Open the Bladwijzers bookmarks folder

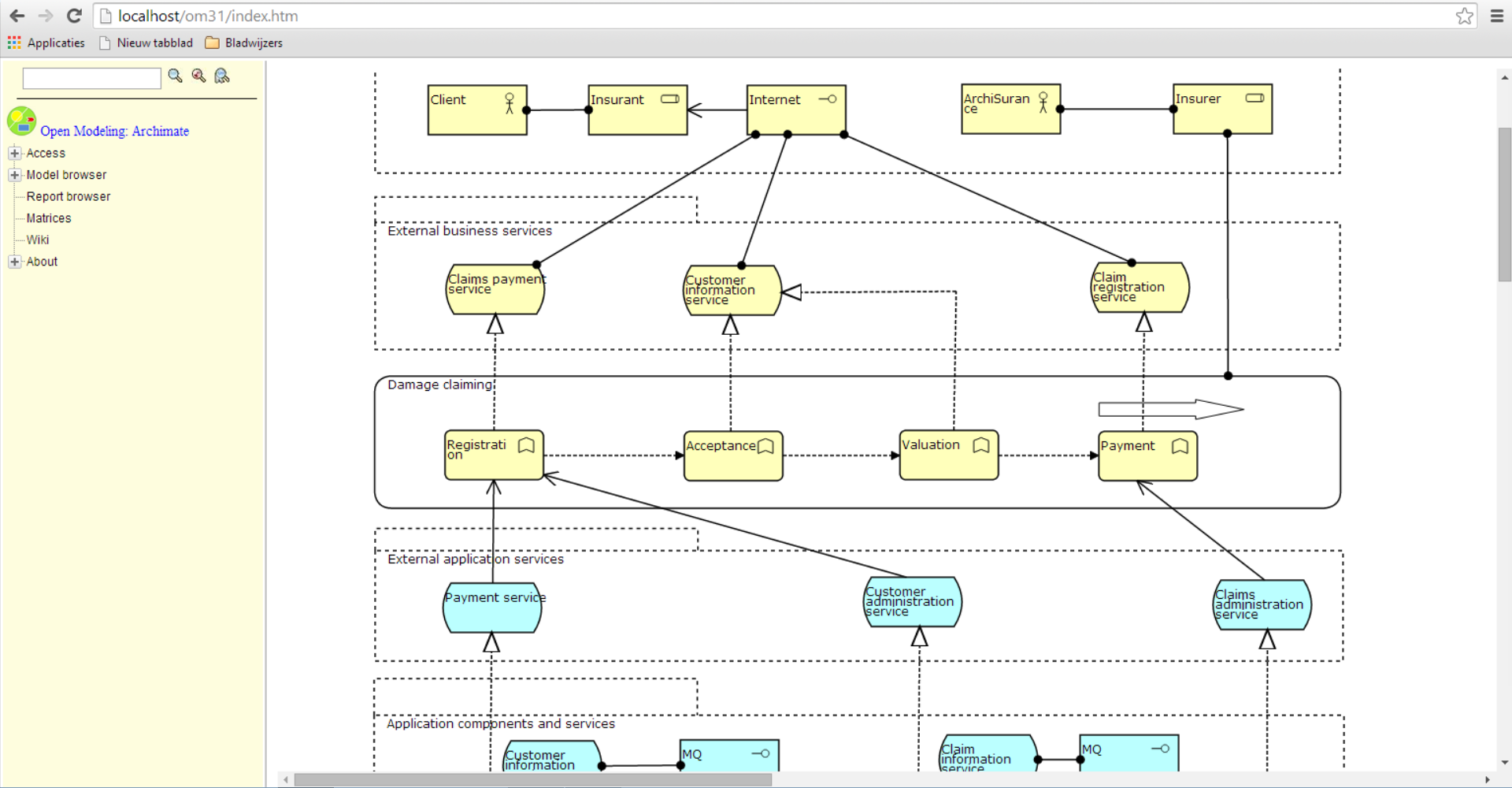click(244, 43)
